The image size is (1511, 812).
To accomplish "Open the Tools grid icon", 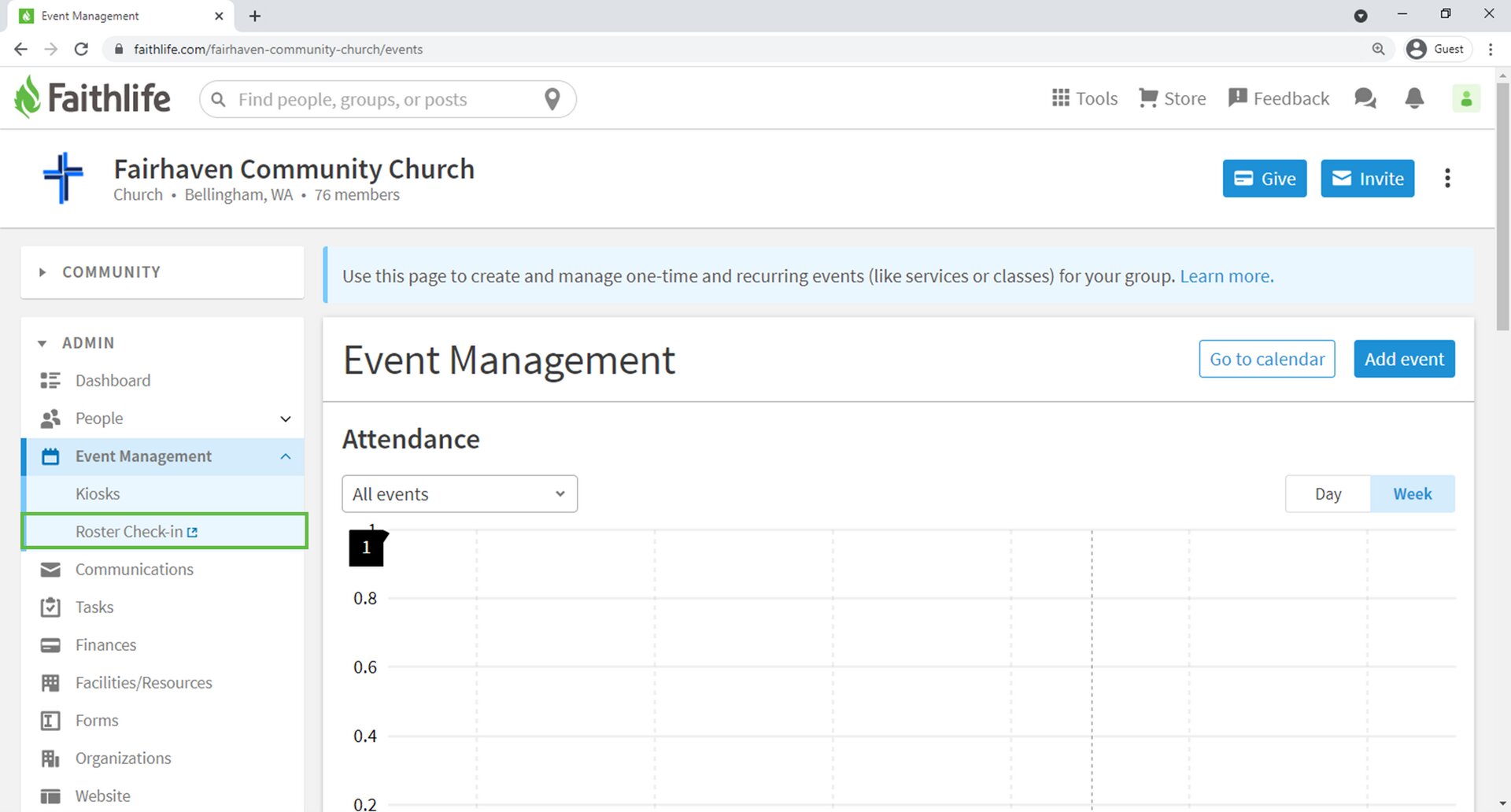I will click(x=1060, y=98).
